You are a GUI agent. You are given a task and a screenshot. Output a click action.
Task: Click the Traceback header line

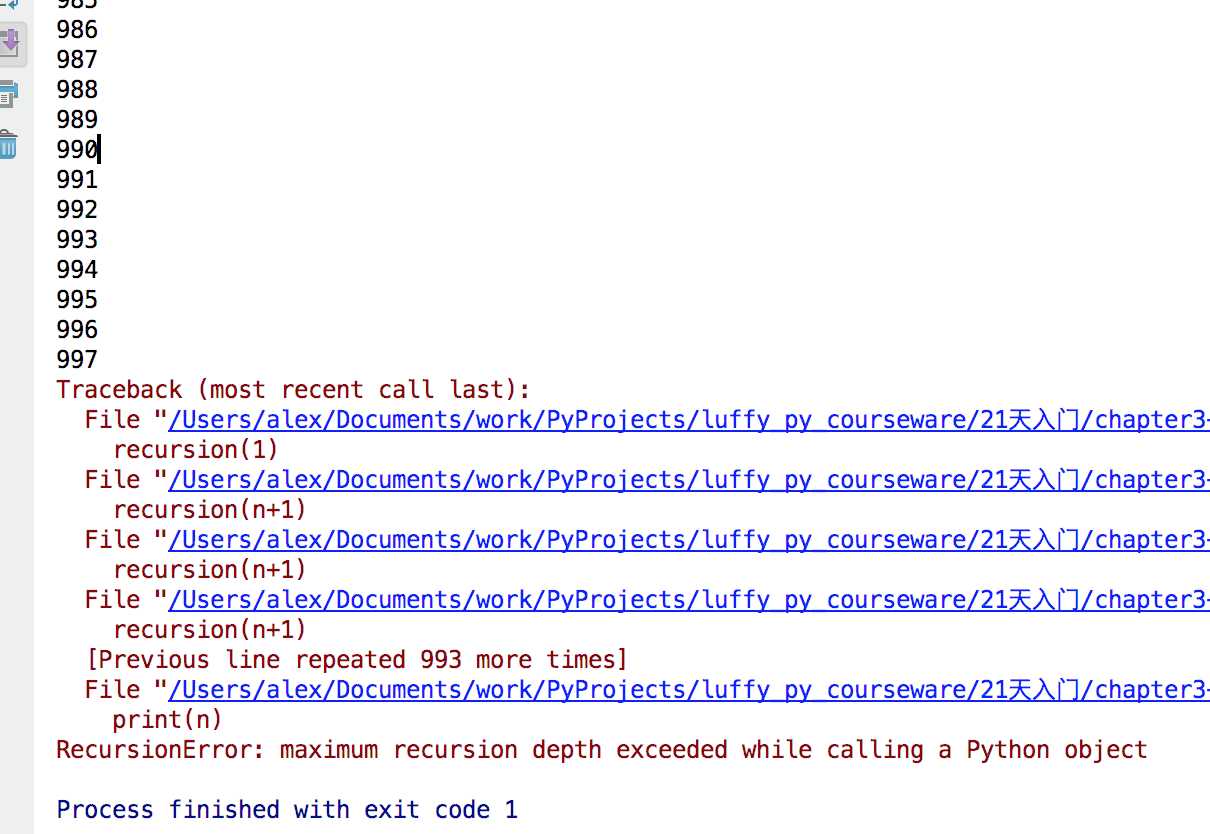click(293, 390)
